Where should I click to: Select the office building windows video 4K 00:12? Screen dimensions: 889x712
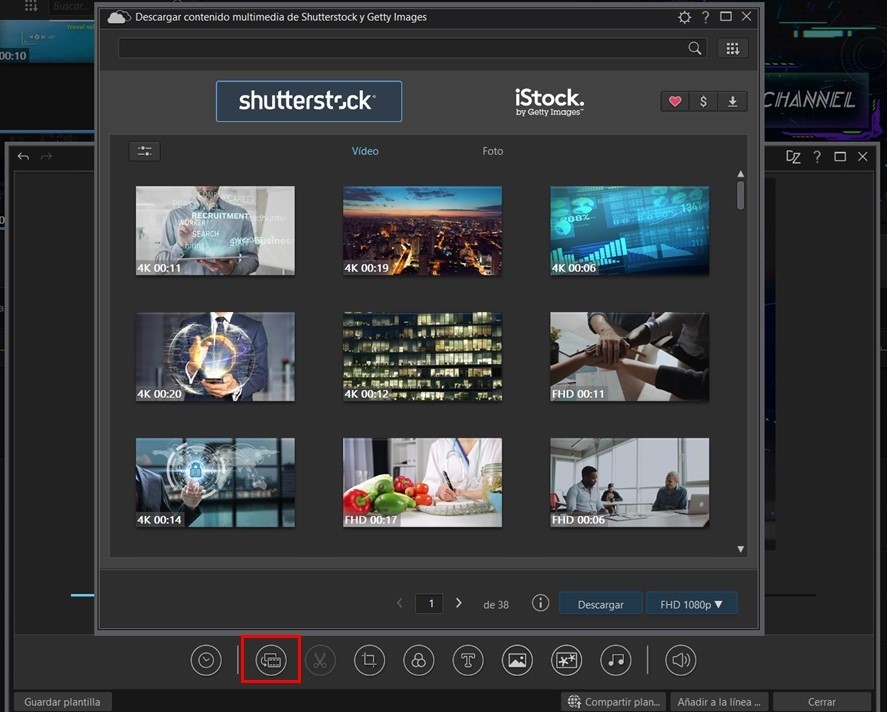[x=422, y=357]
